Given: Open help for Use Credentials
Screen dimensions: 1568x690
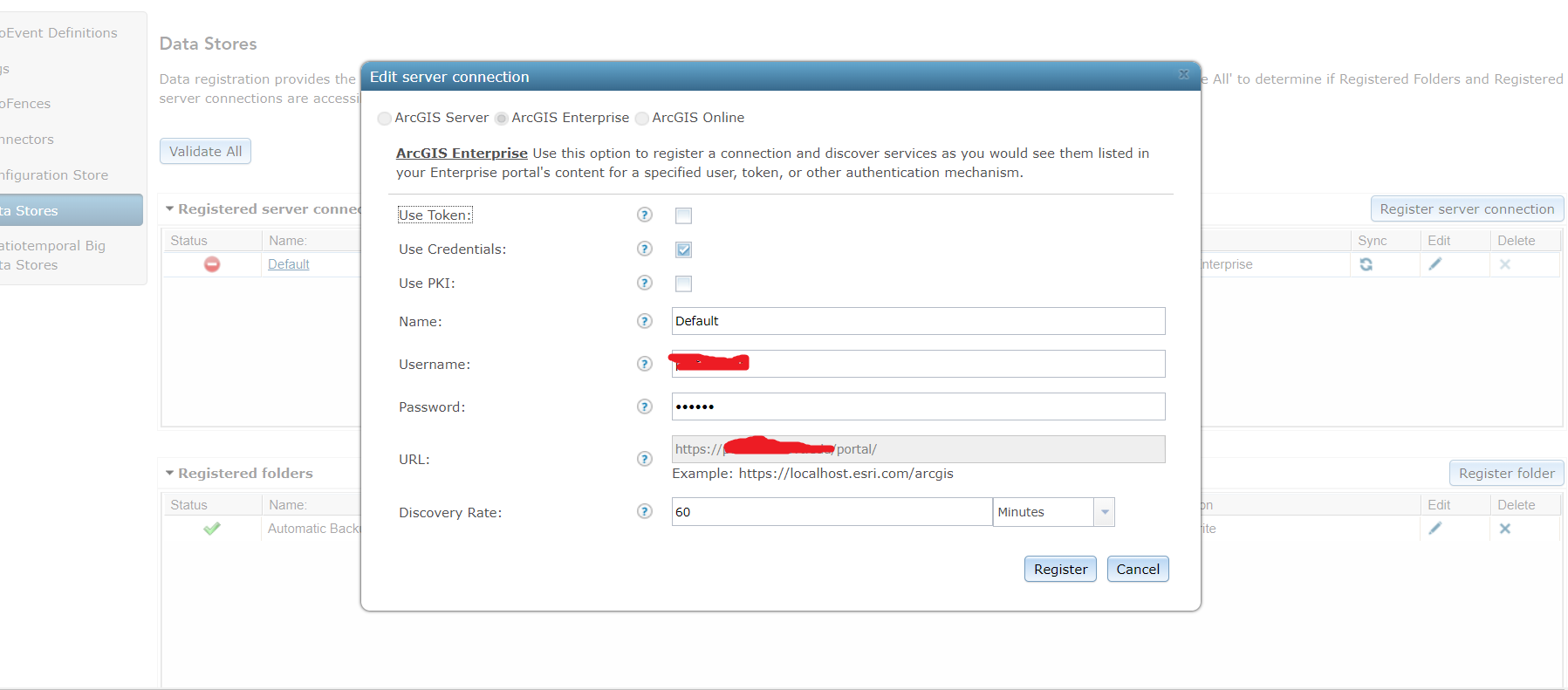Looking at the screenshot, I should pos(645,249).
